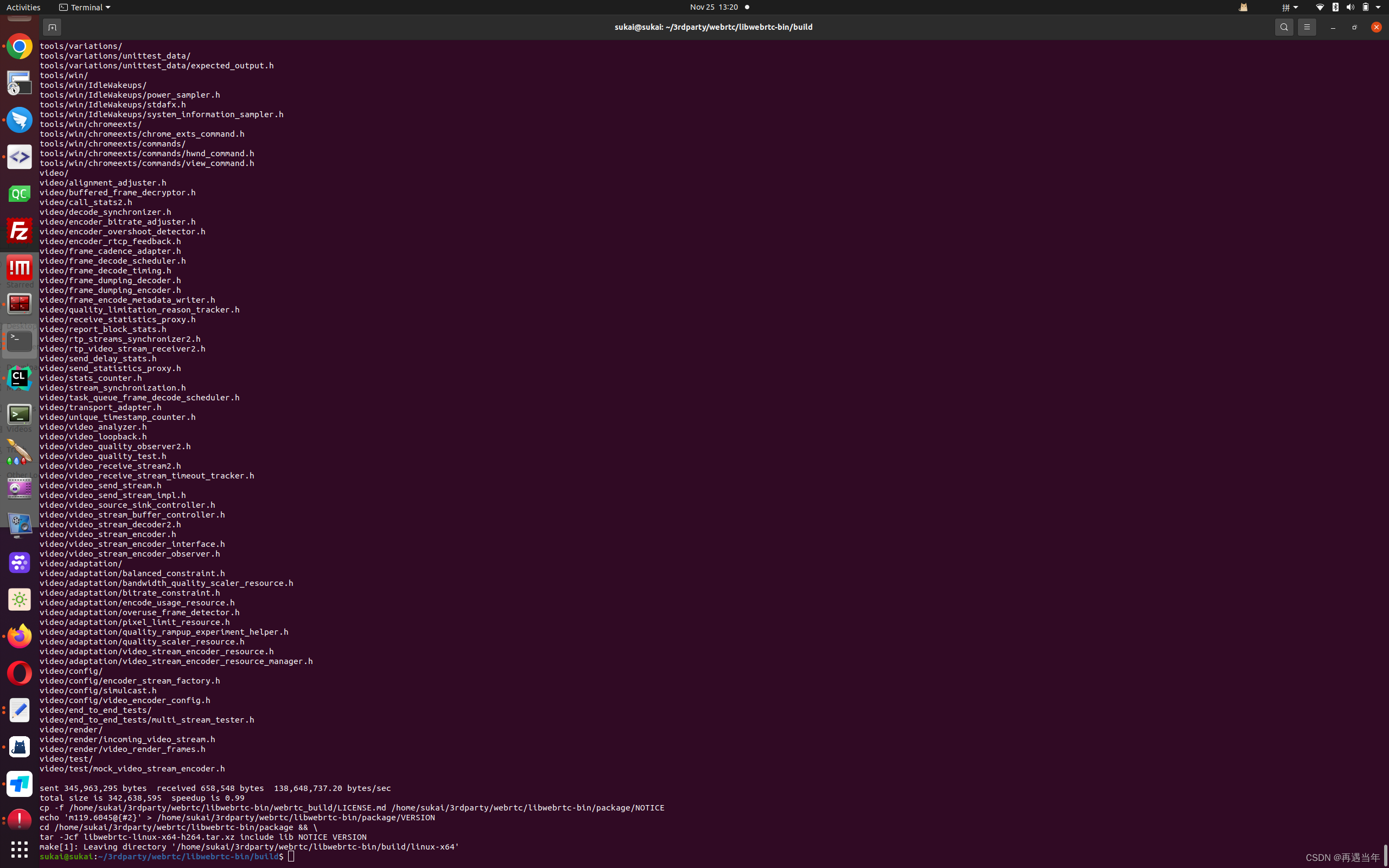Image resolution: width=1389 pixels, height=868 pixels.
Task: Launch FileZilla from the dock
Action: tap(19, 230)
